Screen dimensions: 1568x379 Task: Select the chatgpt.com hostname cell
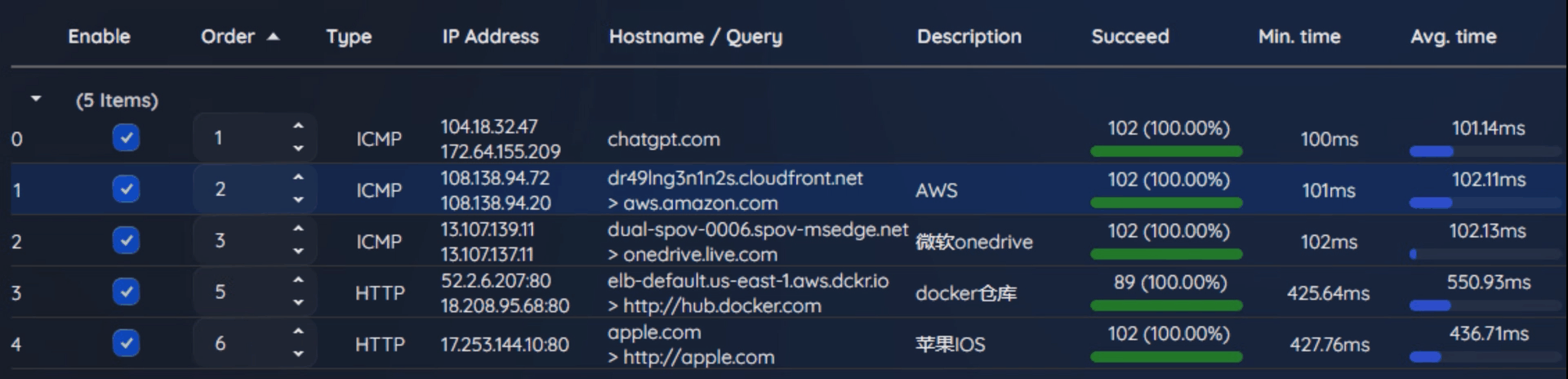pyautogui.click(x=663, y=140)
